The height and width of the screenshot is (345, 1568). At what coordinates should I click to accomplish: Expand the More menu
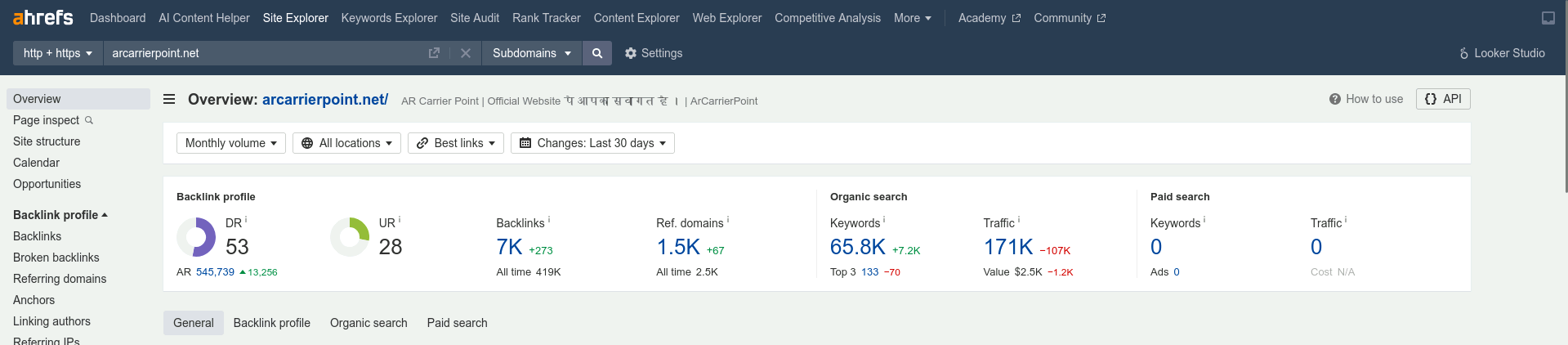click(912, 18)
